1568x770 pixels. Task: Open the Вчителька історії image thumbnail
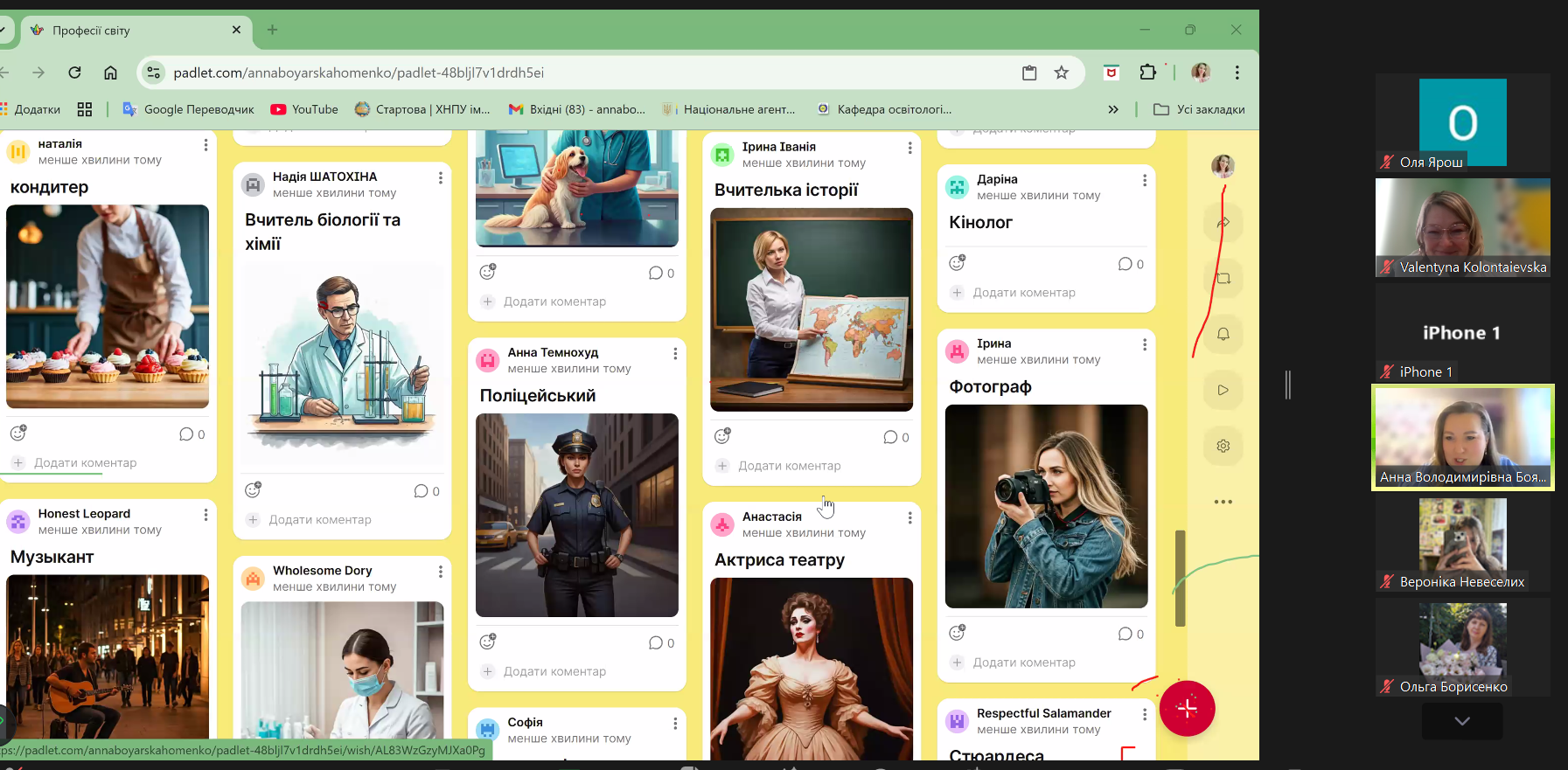[811, 309]
